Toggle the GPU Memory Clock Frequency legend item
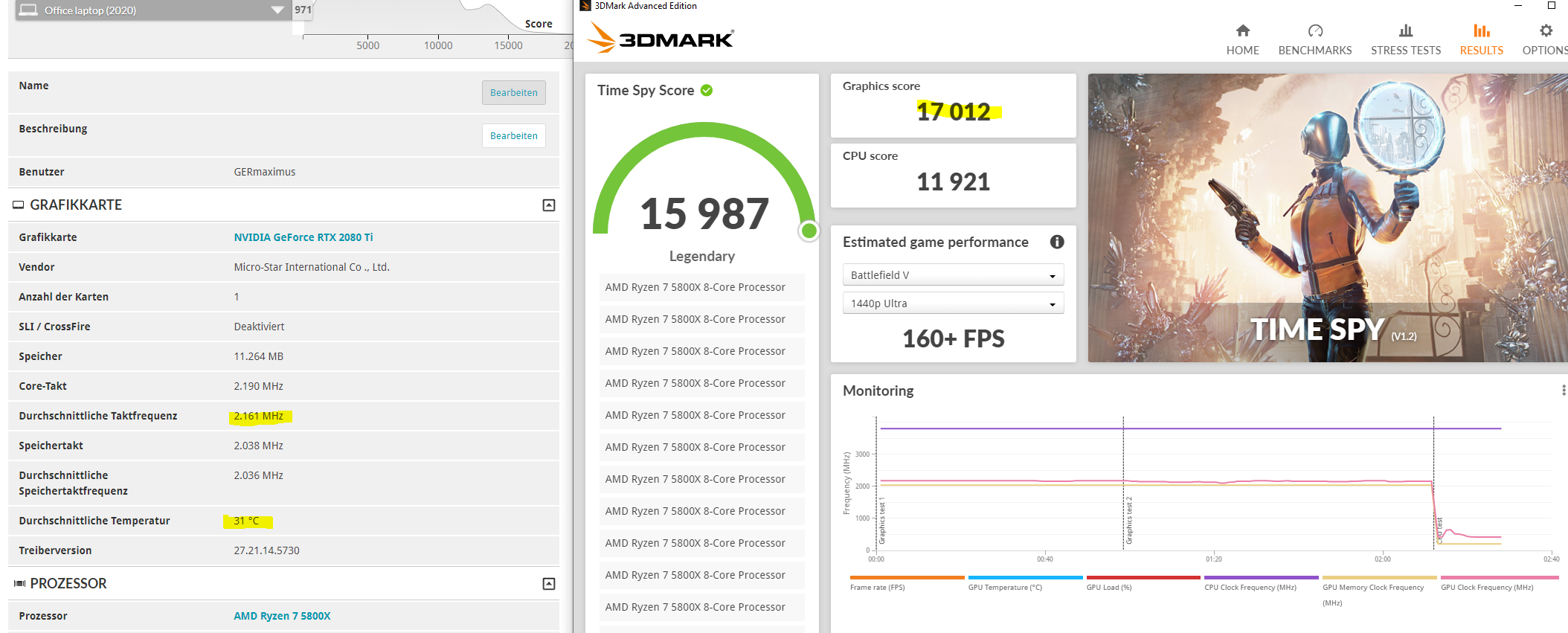1568x633 pixels. (1379, 591)
